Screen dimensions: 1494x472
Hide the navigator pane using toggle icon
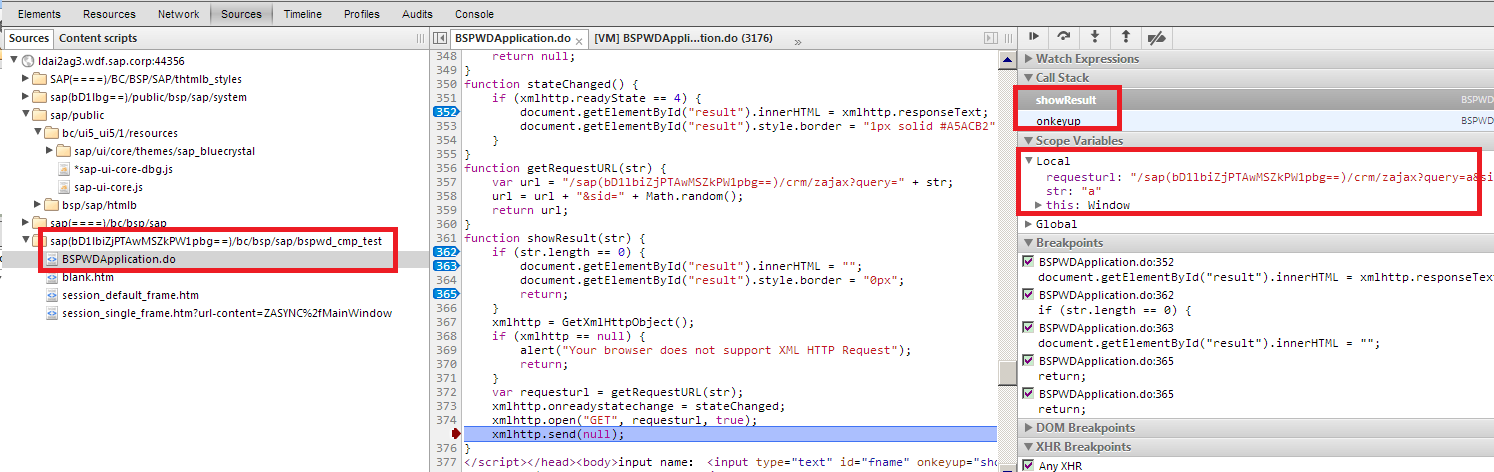pyautogui.click(x=441, y=38)
